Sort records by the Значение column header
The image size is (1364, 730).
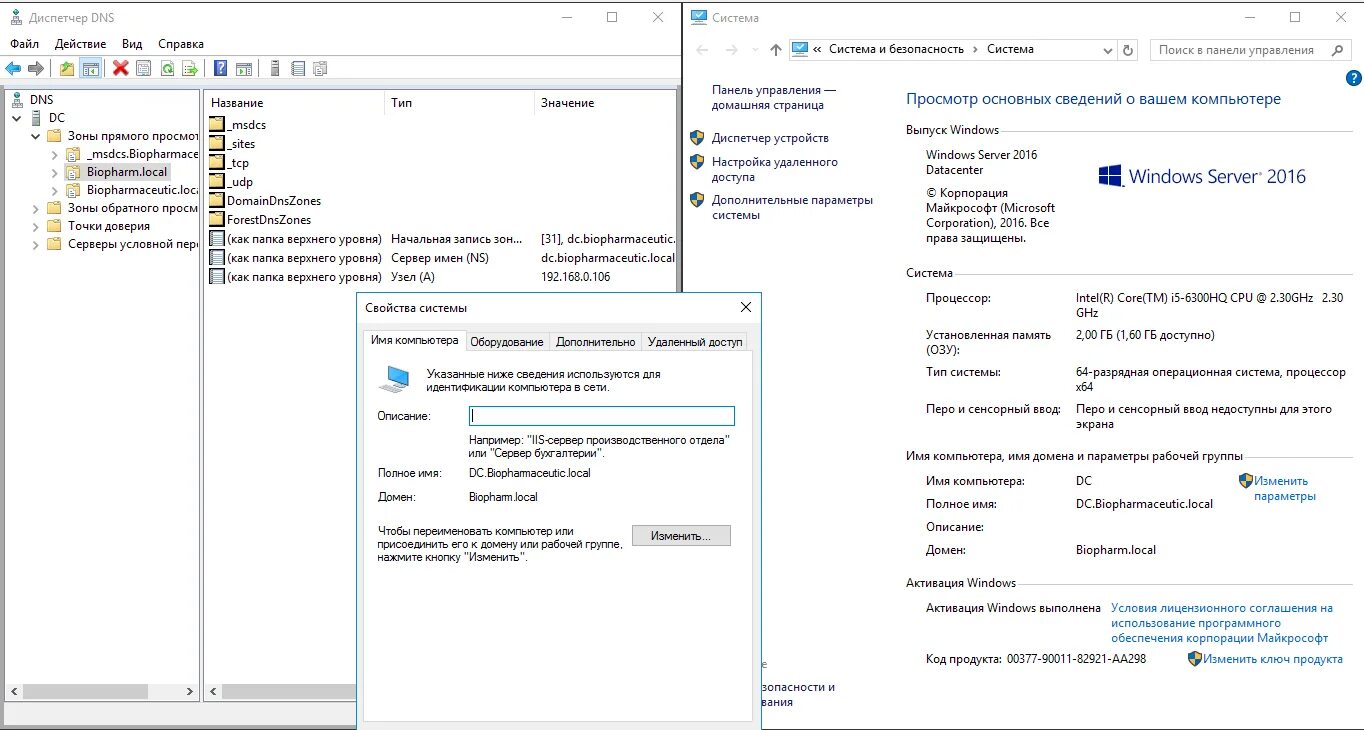pyautogui.click(x=605, y=103)
